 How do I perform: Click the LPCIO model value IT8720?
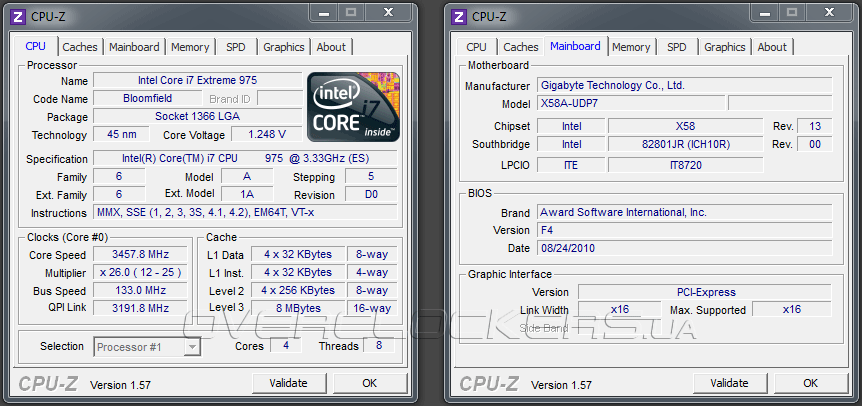pos(686,165)
